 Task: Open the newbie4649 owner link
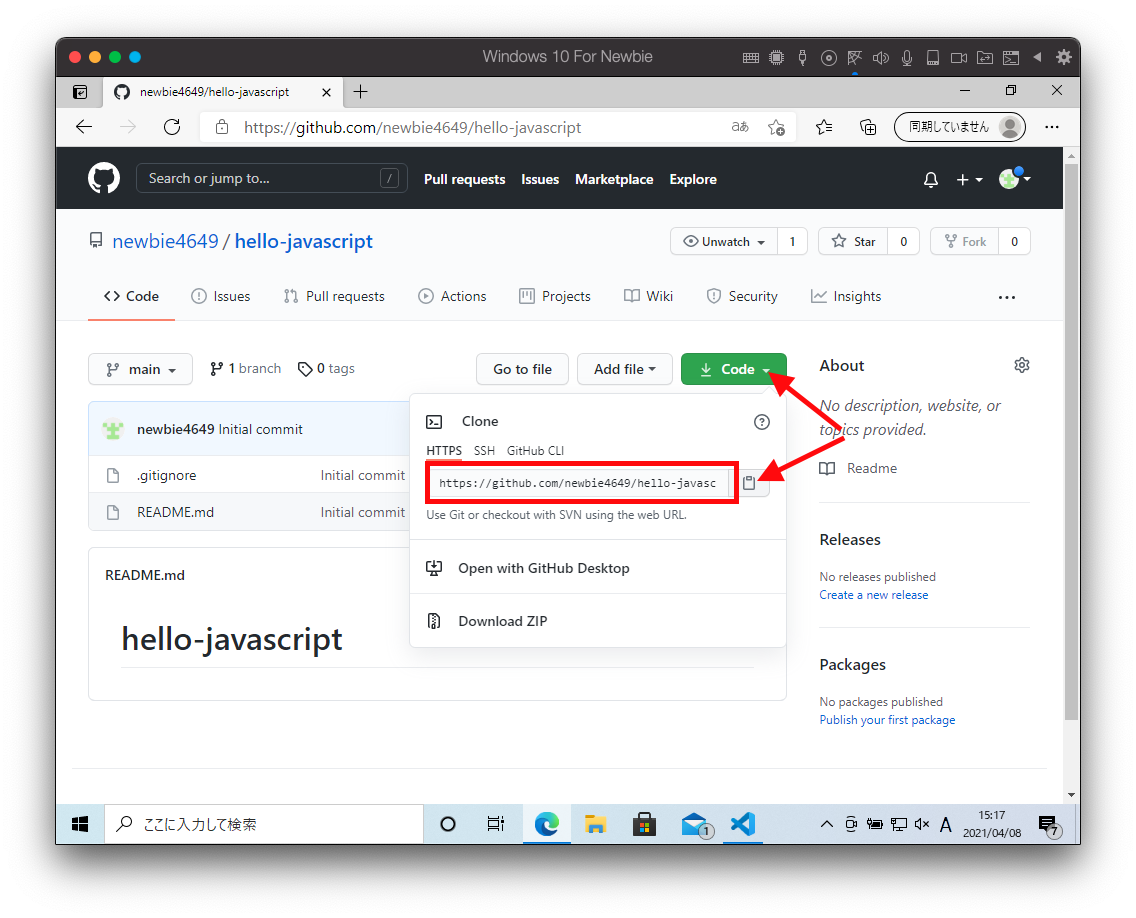(x=165, y=241)
